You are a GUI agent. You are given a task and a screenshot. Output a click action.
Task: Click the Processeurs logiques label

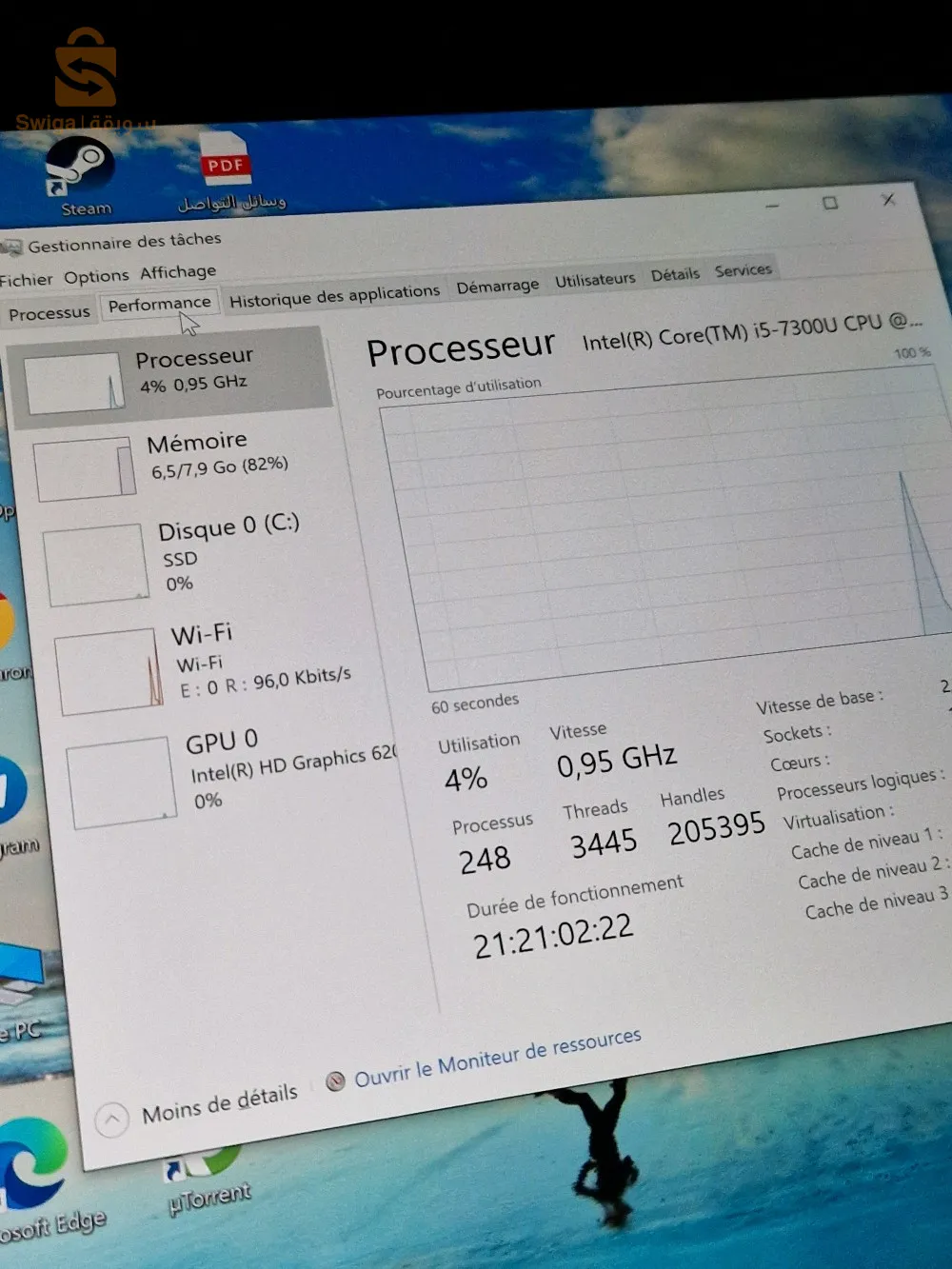pos(861,784)
